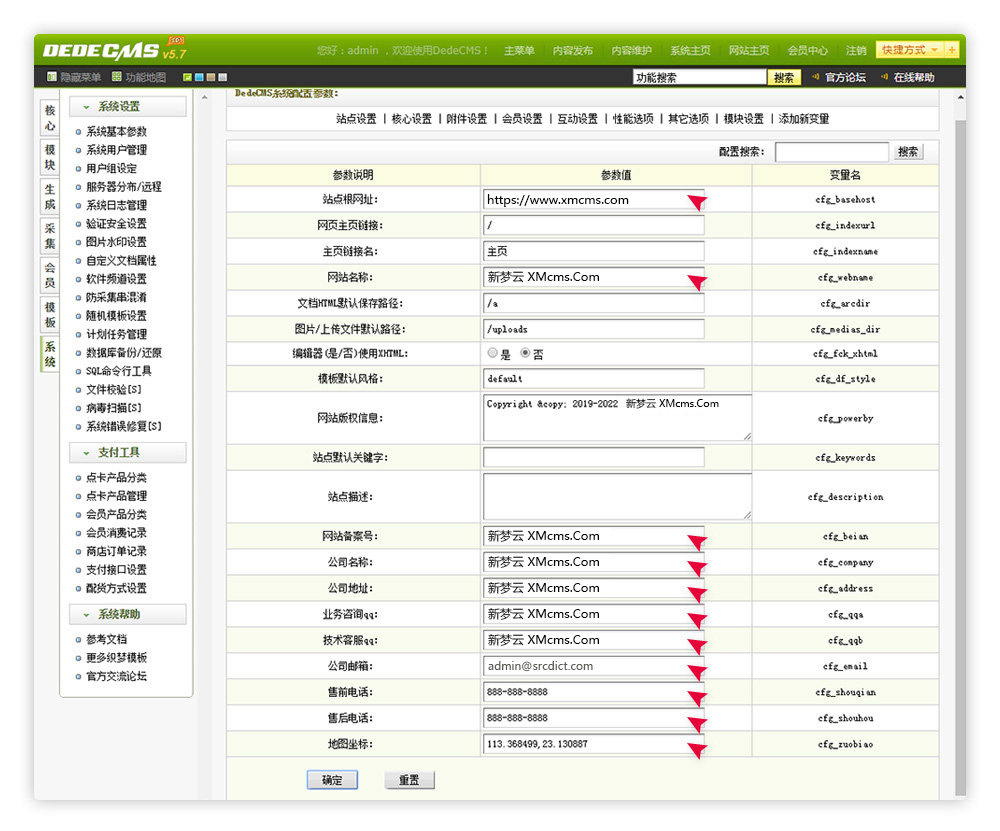Open the 功能地图 (function map) icon
Screen dimensions: 1000x831
[x=118, y=76]
